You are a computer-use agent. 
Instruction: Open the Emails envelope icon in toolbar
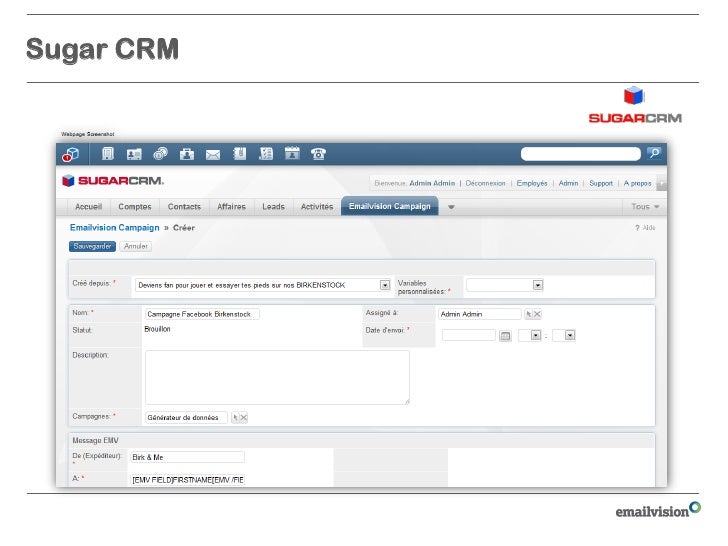213,154
